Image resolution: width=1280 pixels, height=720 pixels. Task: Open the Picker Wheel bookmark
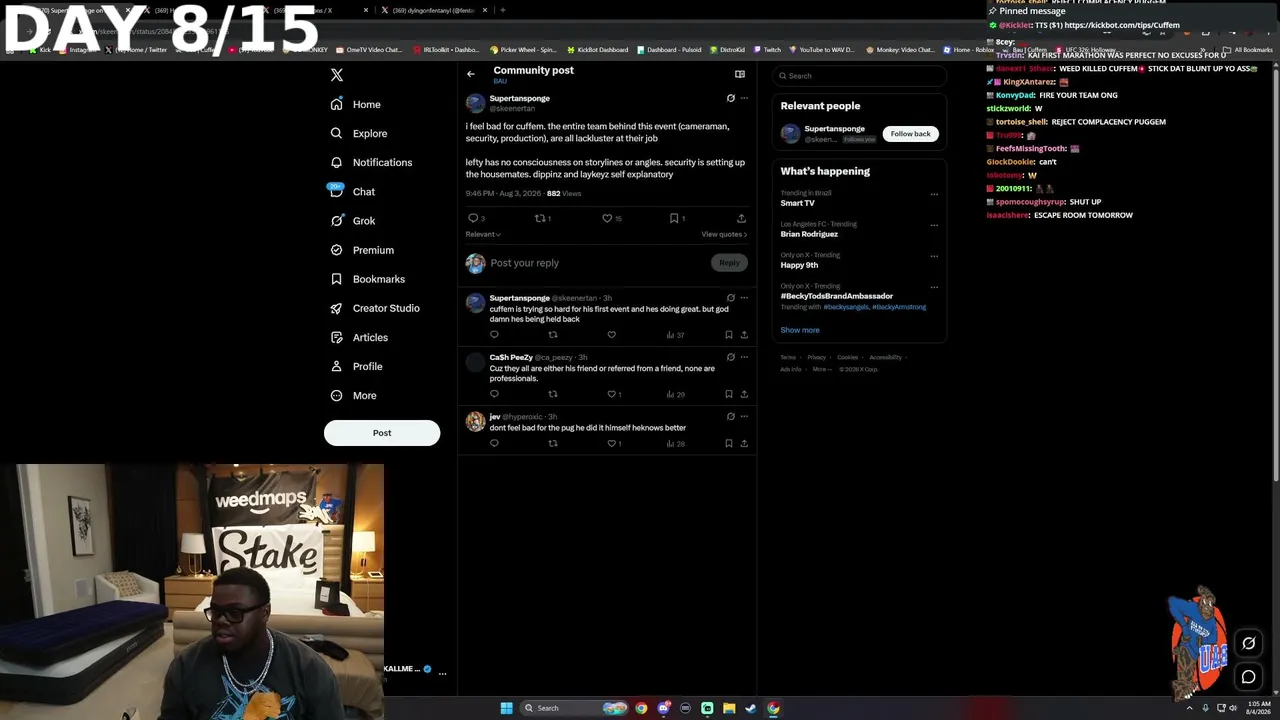pyautogui.click(x=523, y=49)
